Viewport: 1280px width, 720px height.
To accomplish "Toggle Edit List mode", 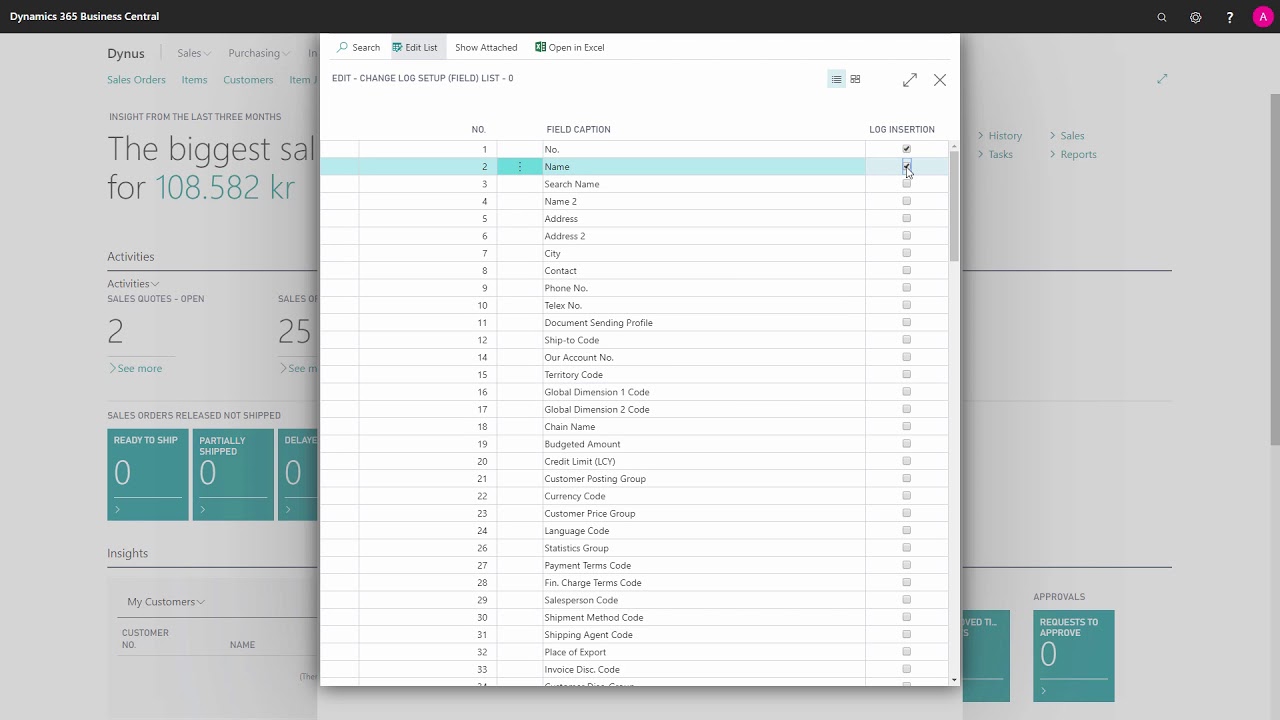I will 415,47.
